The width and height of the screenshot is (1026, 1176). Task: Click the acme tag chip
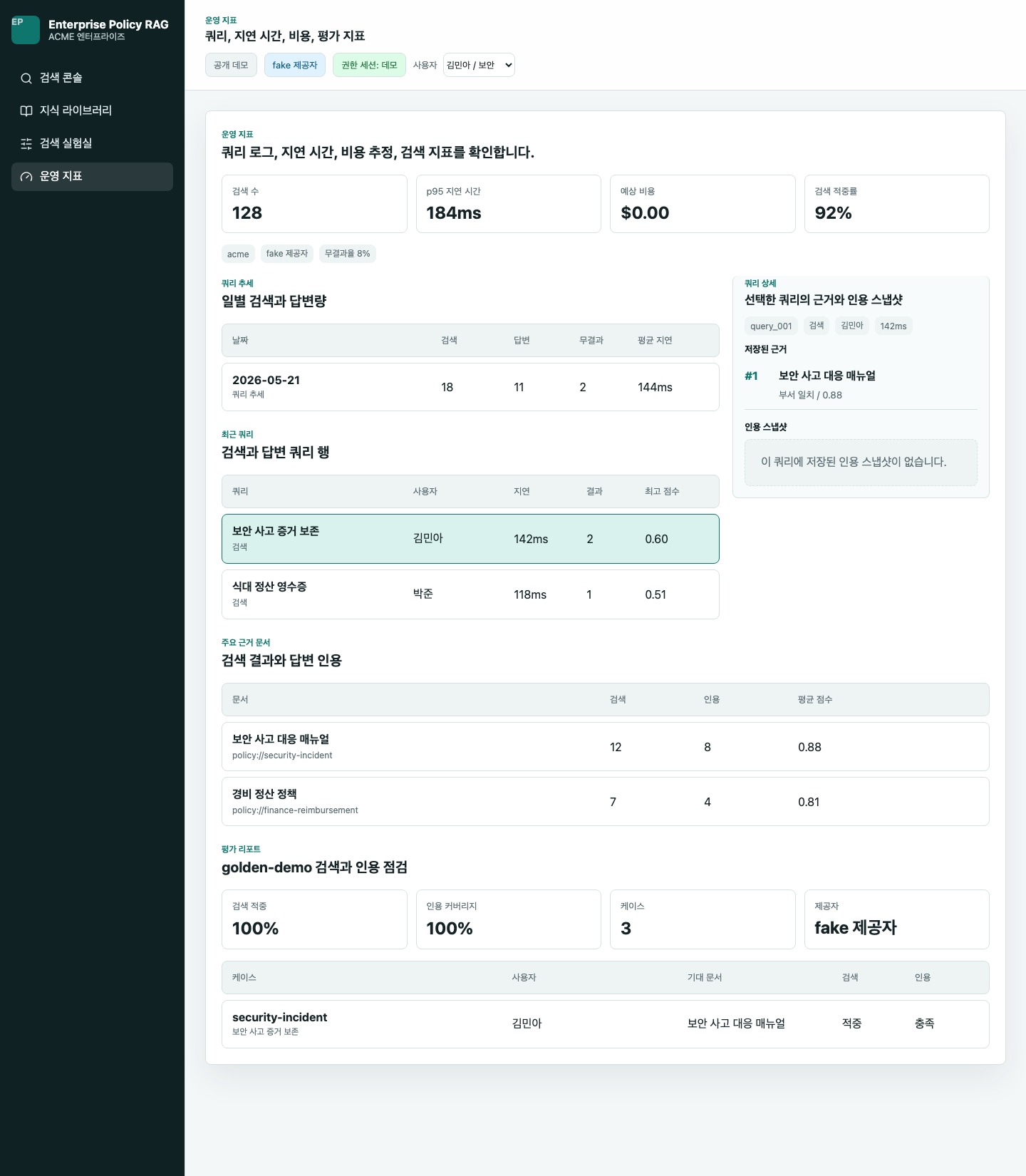238,254
